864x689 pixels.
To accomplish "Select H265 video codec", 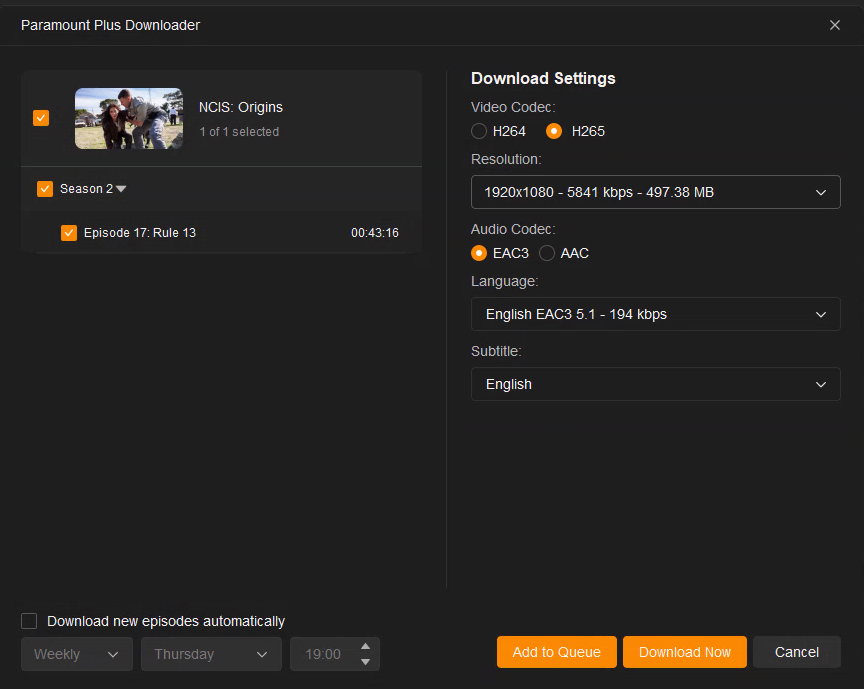I will (x=554, y=131).
